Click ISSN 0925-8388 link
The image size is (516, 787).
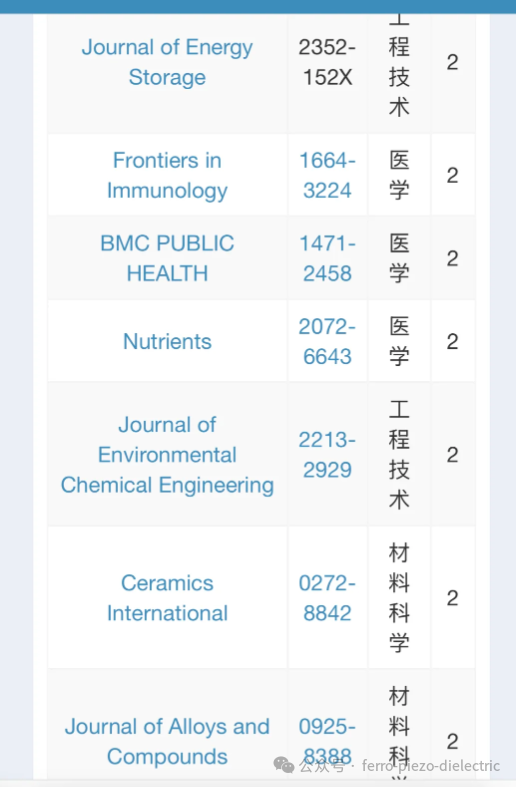[x=327, y=741]
